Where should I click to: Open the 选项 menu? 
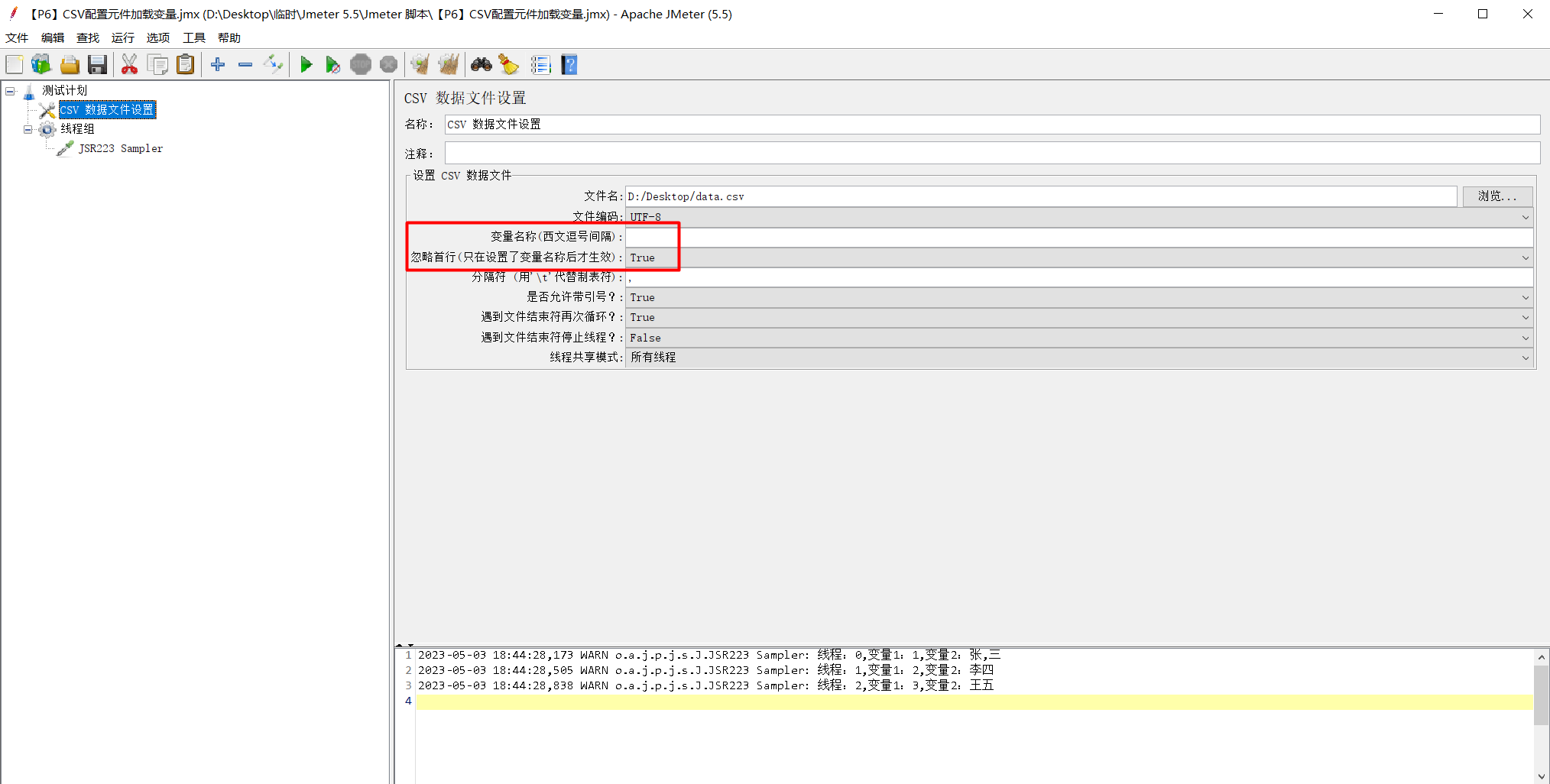tap(158, 37)
